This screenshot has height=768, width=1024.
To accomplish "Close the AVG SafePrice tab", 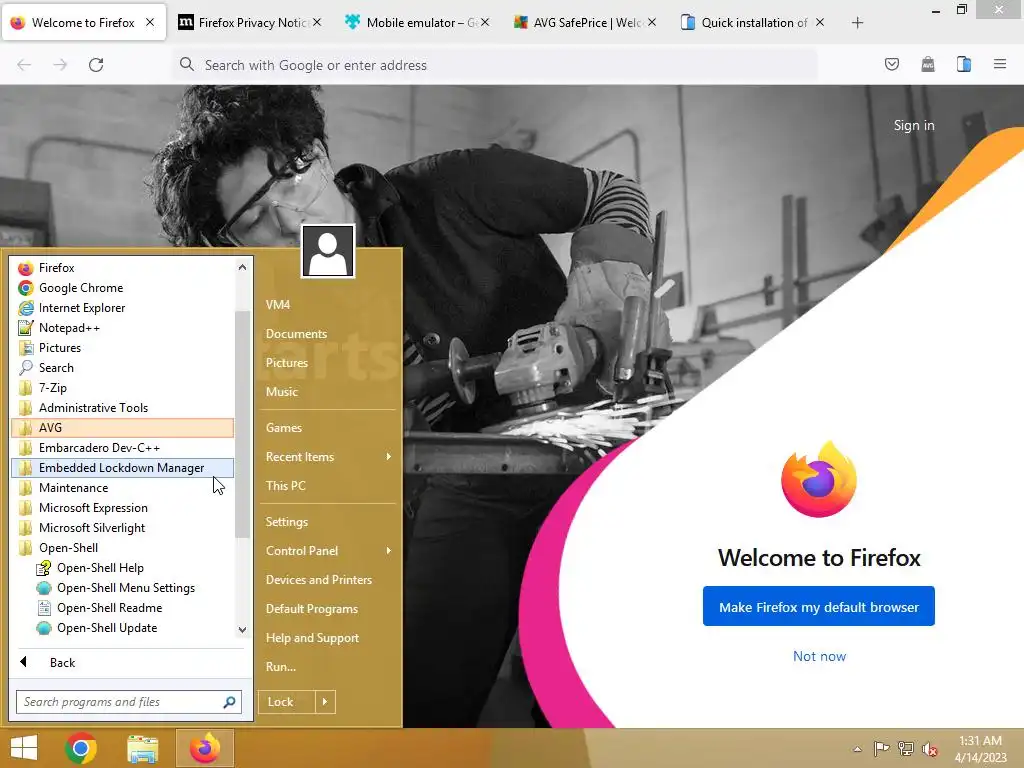I will click(652, 22).
